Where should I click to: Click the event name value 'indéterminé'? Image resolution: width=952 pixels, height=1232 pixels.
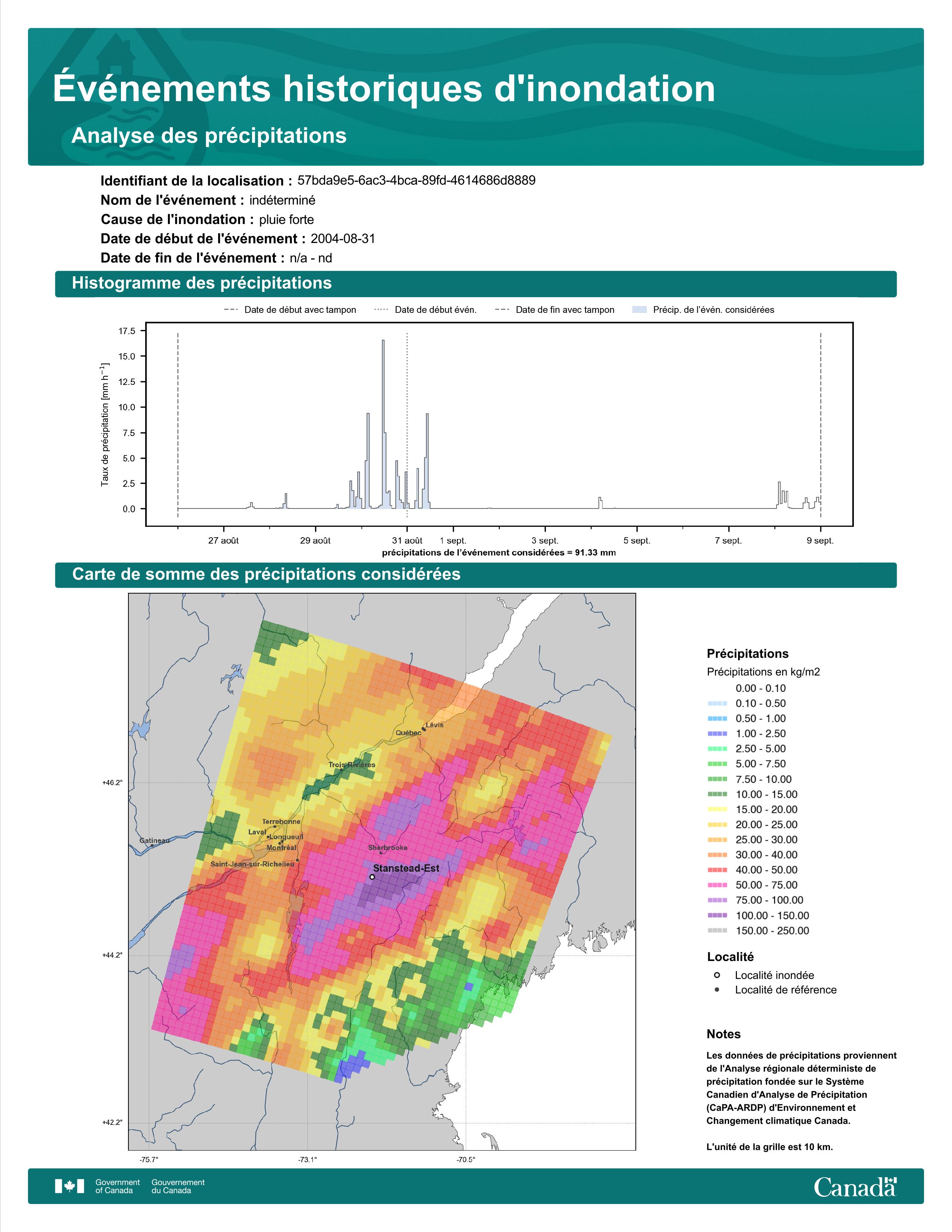pos(283,200)
